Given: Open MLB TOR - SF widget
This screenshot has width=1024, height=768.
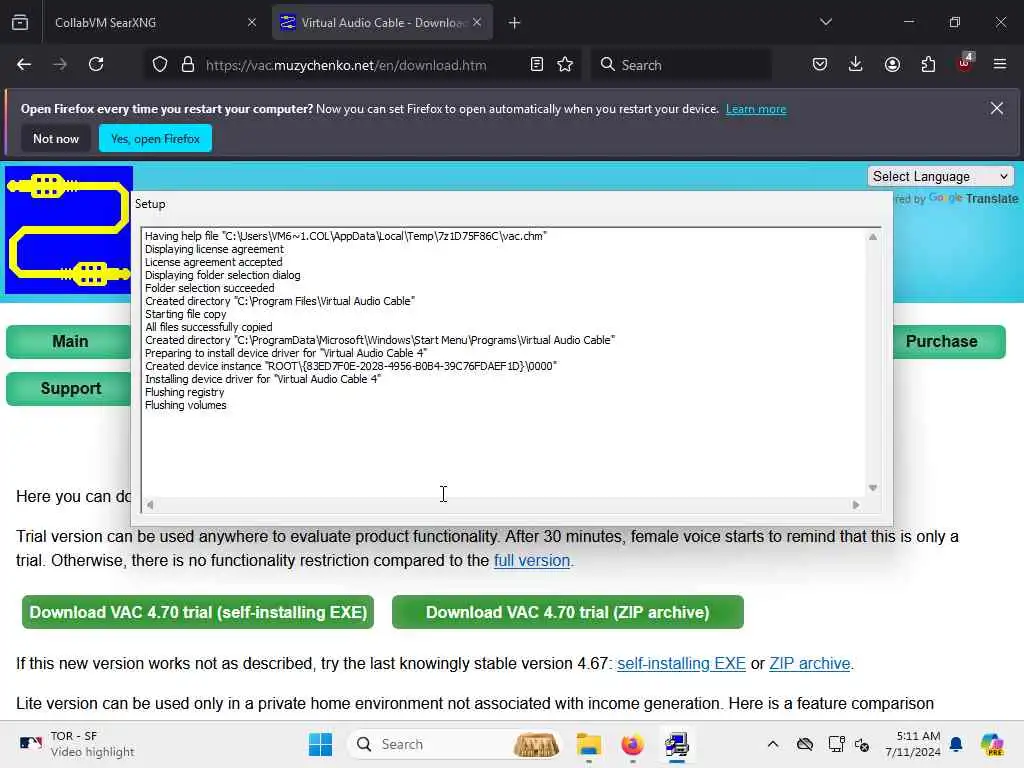Looking at the screenshot, I should 76,744.
